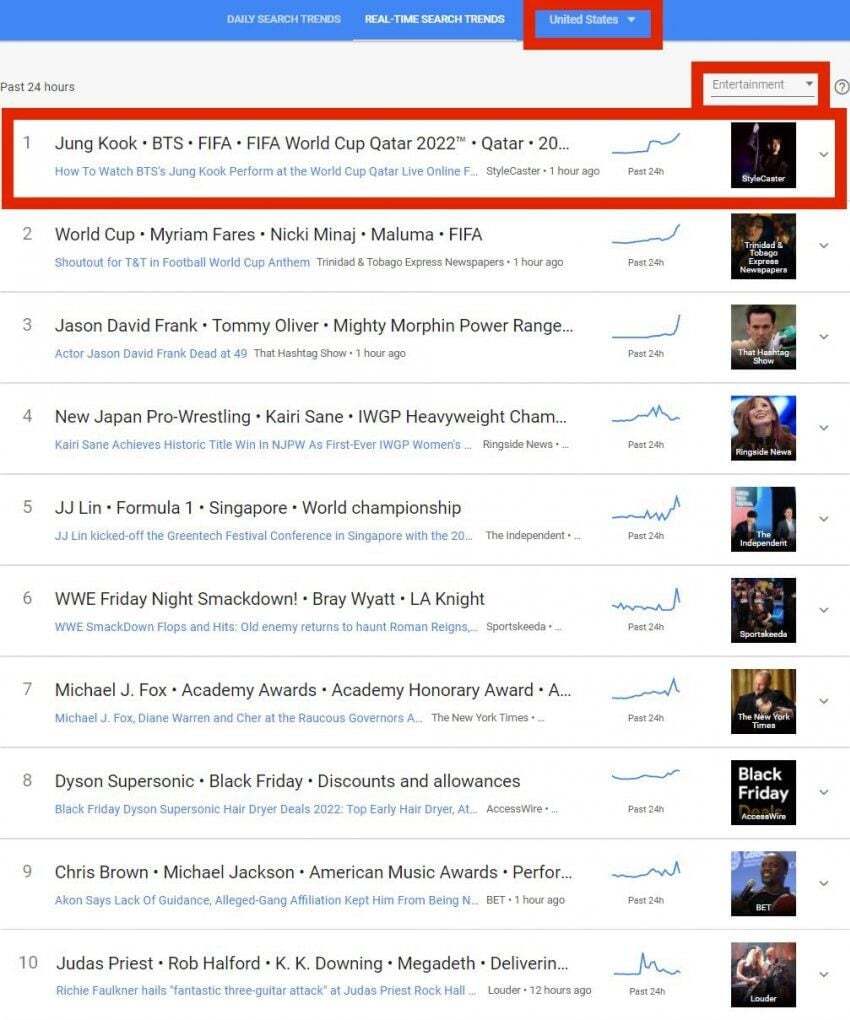Open the Entertainment category dropdown

[763, 85]
